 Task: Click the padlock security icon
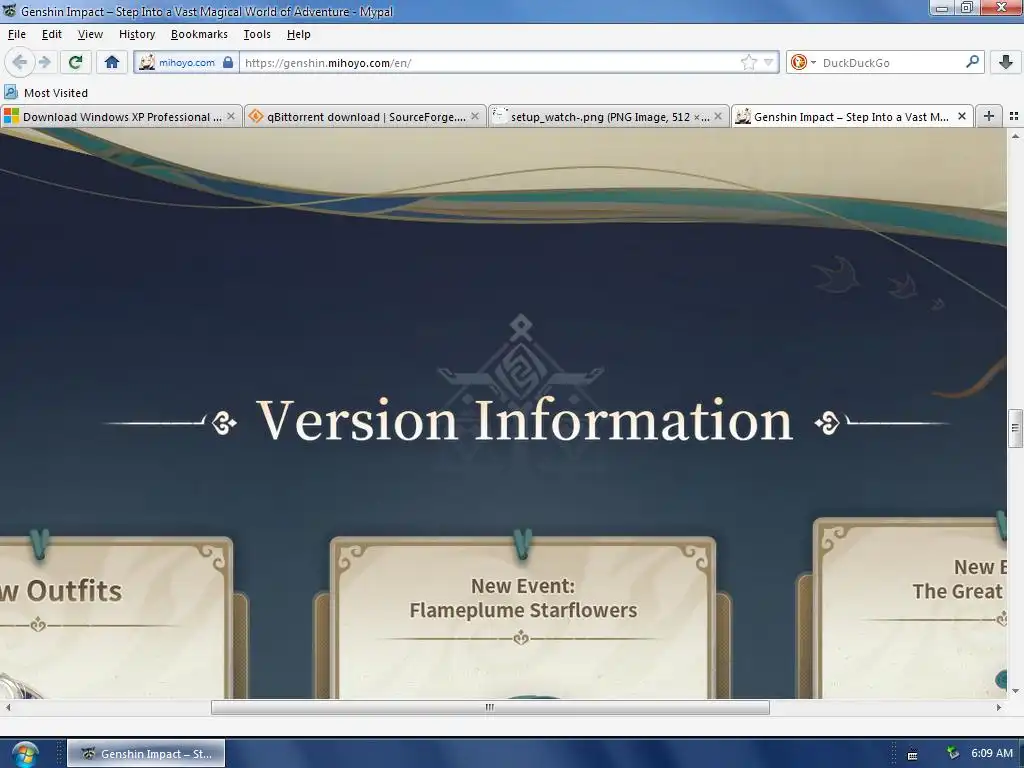click(227, 62)
